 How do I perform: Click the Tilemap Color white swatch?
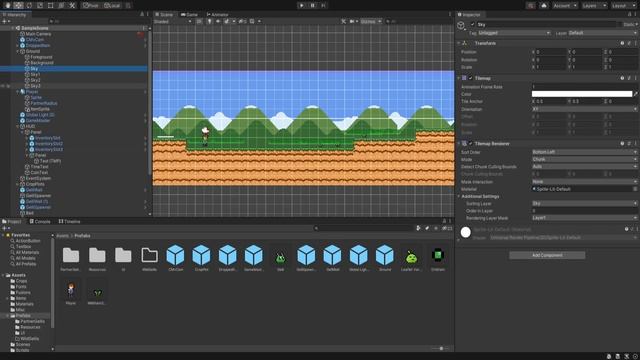(x=582, y=94)
